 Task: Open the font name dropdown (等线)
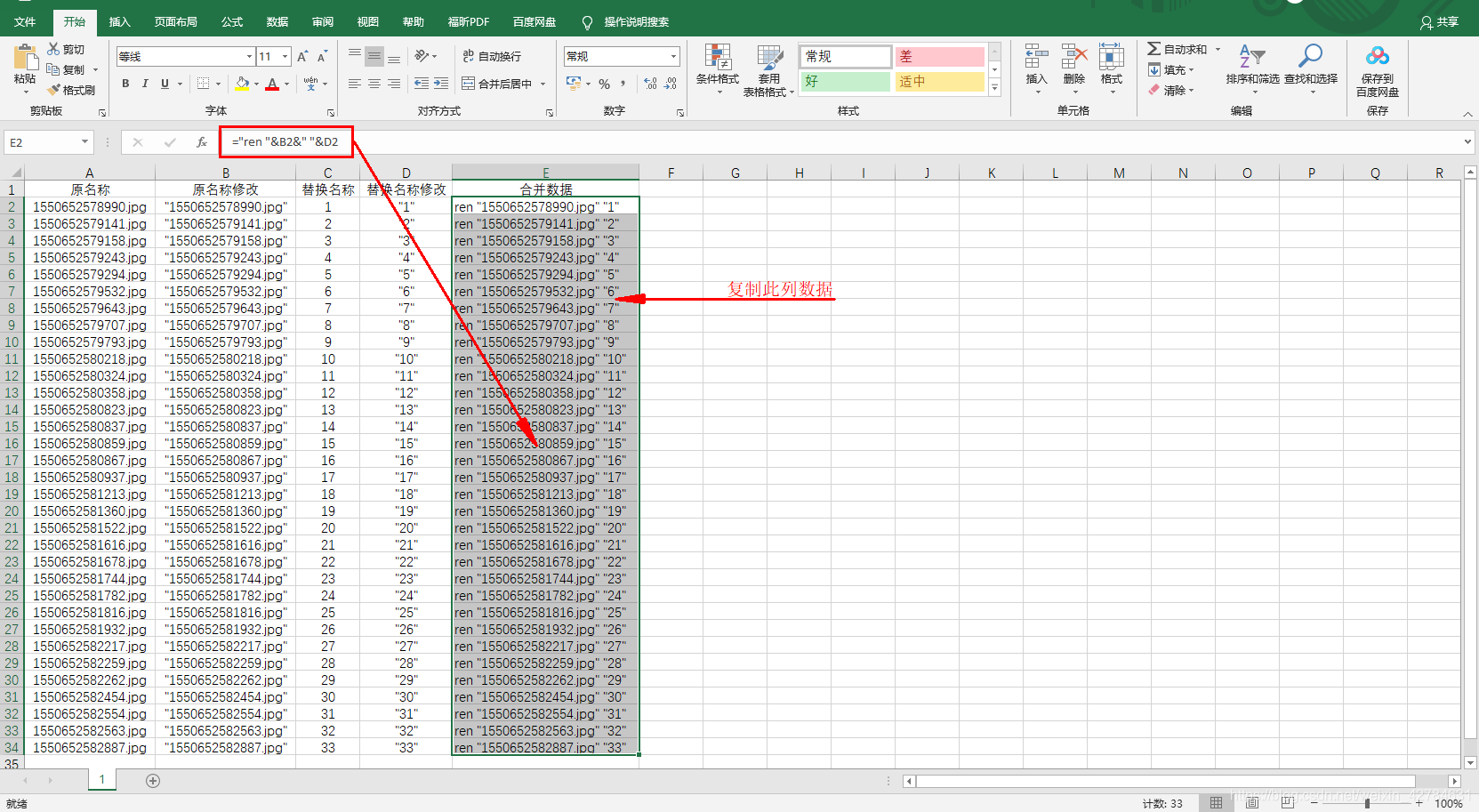click(x=250, y=56)
